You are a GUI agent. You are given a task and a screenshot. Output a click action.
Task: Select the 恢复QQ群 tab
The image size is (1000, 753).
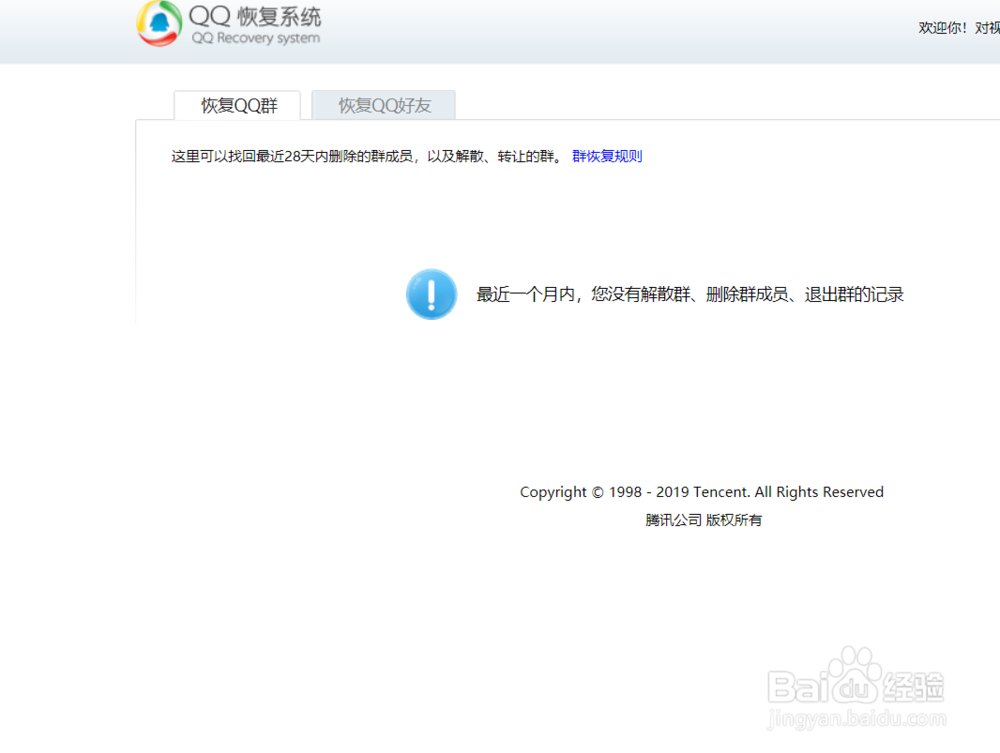pyautogui.click(x=237, y=105)
